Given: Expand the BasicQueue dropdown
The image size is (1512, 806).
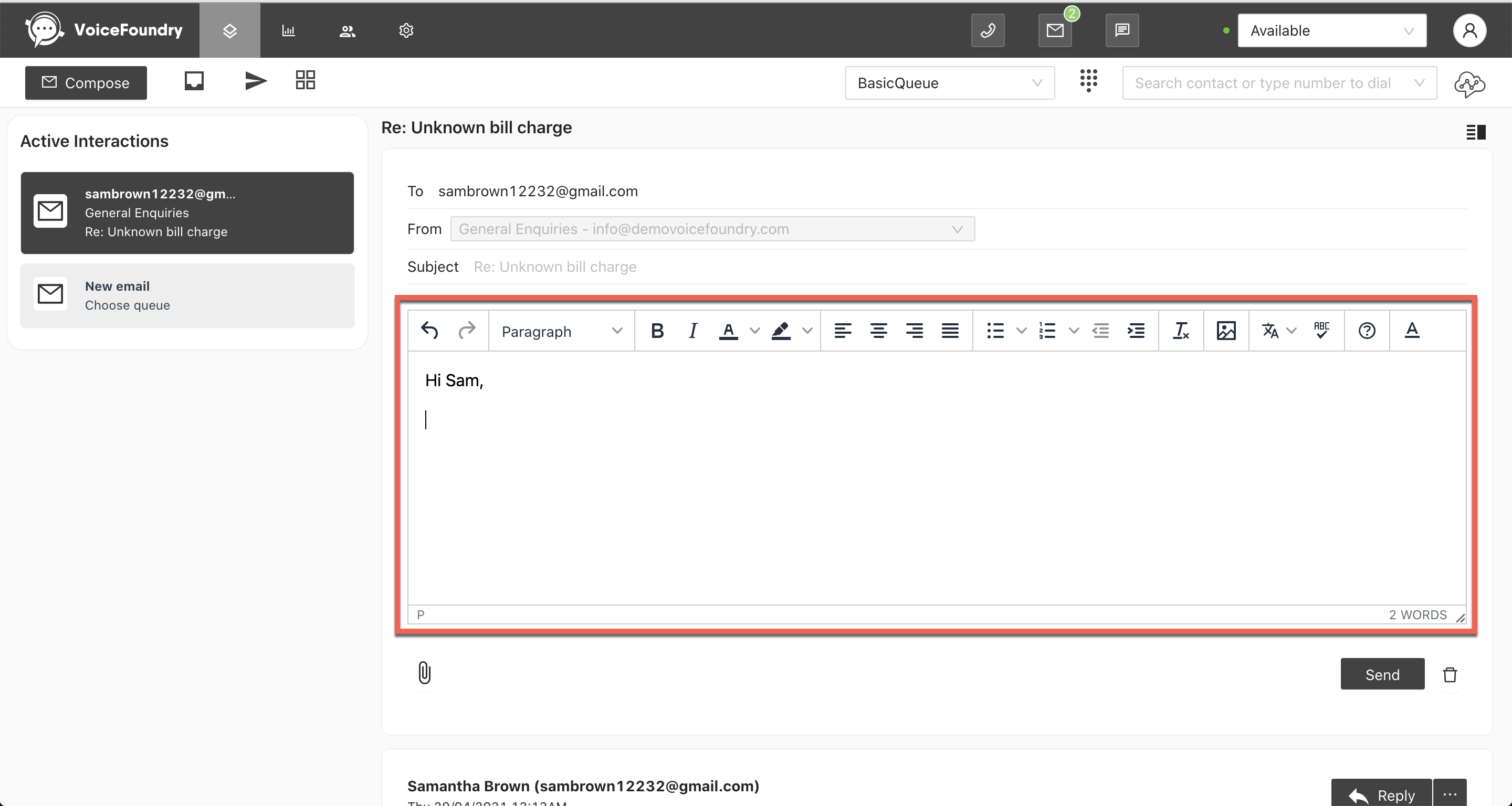Looking at the screenshot, I should (950, 83).
